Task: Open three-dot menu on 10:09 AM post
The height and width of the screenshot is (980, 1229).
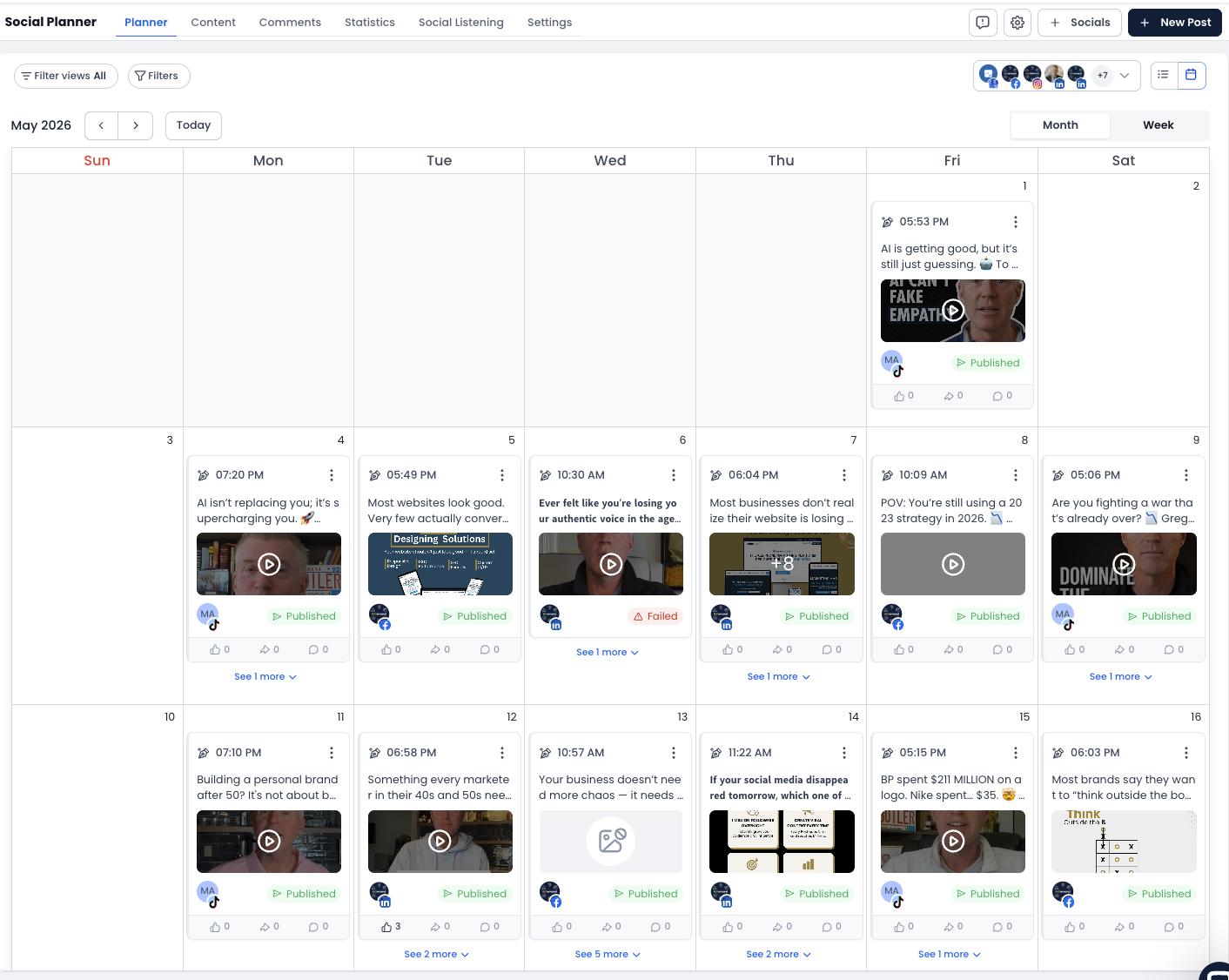Action: click(x=1016, y=475)
